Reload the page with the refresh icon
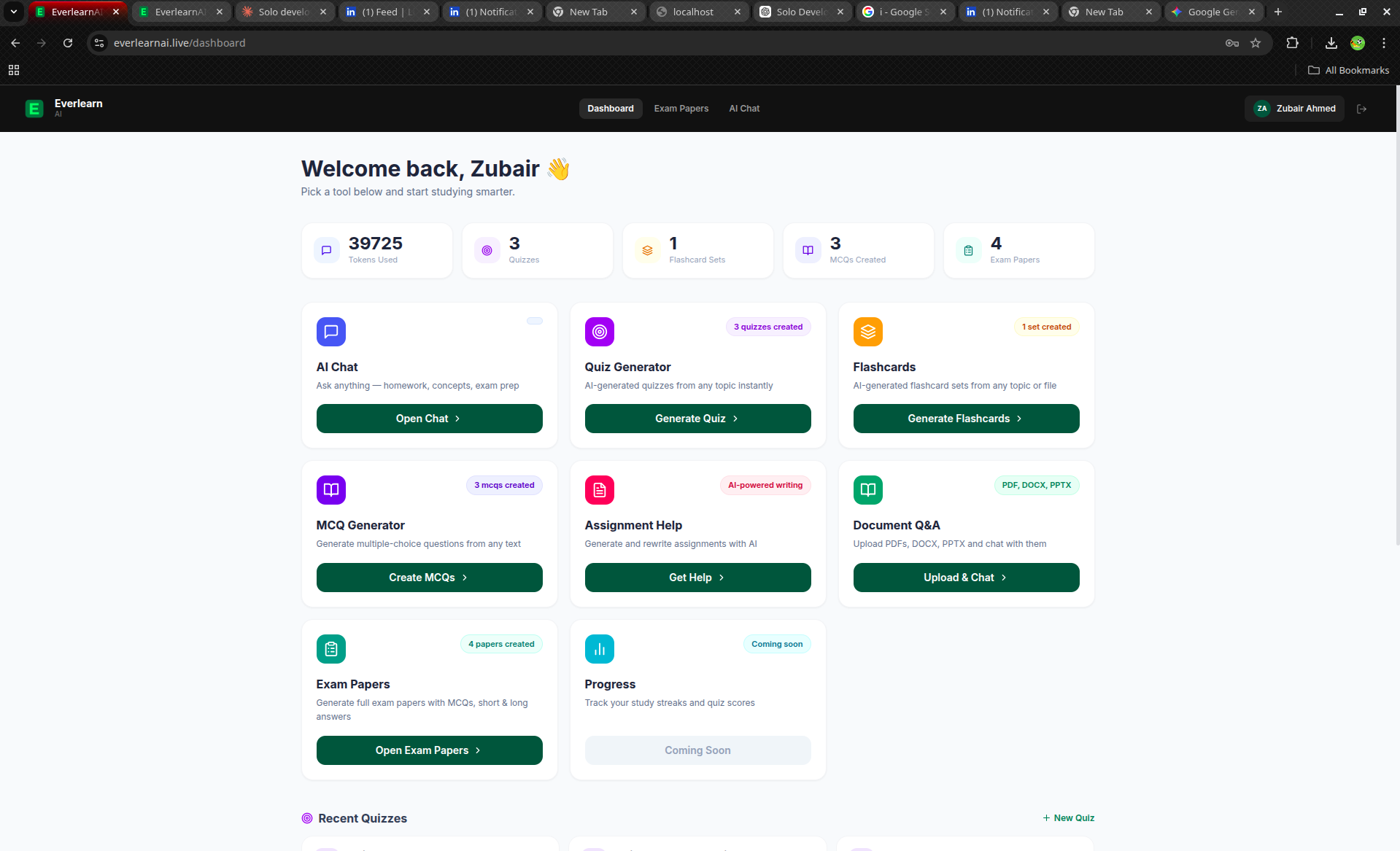Image resolution: width=1400 pixels, height=851 pixels. [68, 43]
